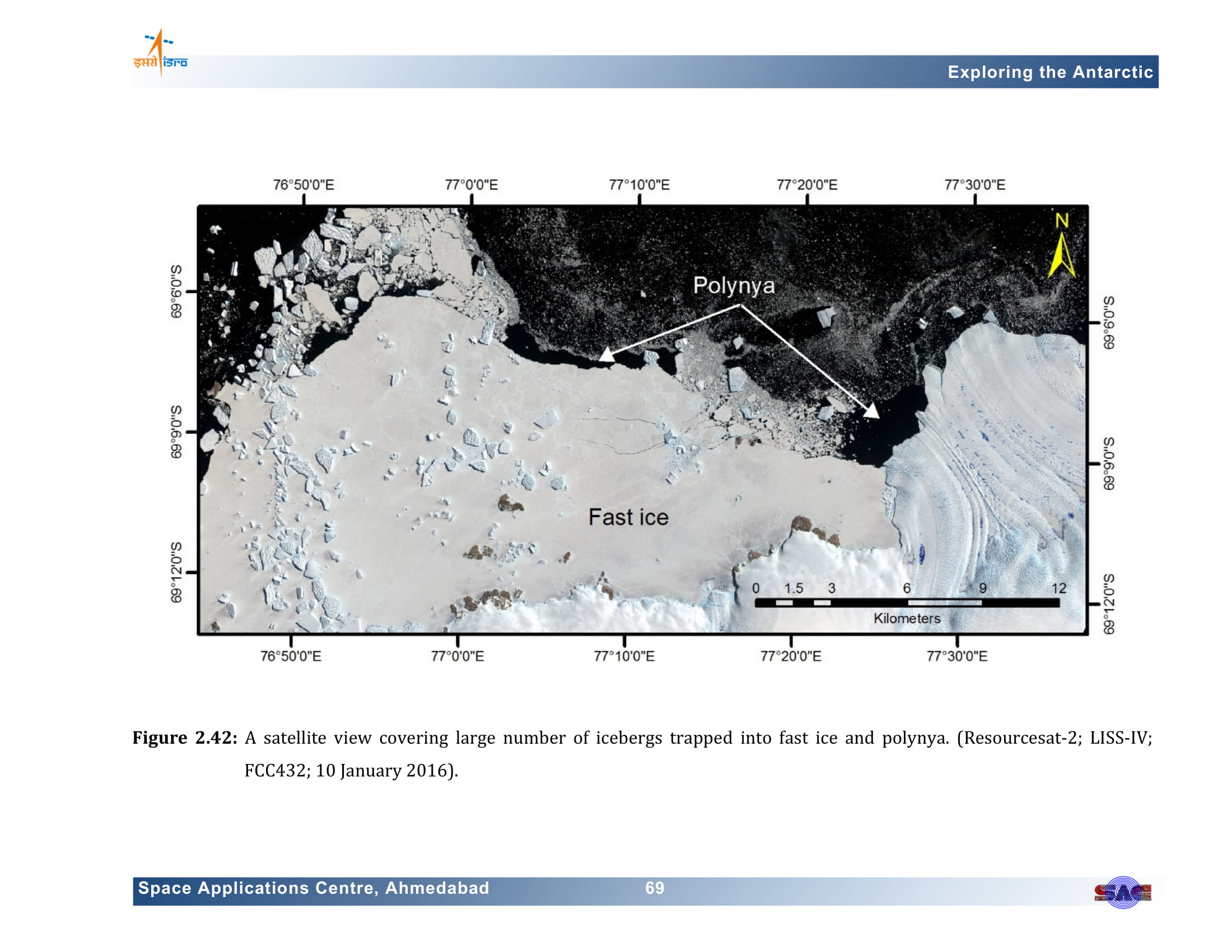
Task: Click the left axis label 69°9'0"S
Action: click(176, 432)
